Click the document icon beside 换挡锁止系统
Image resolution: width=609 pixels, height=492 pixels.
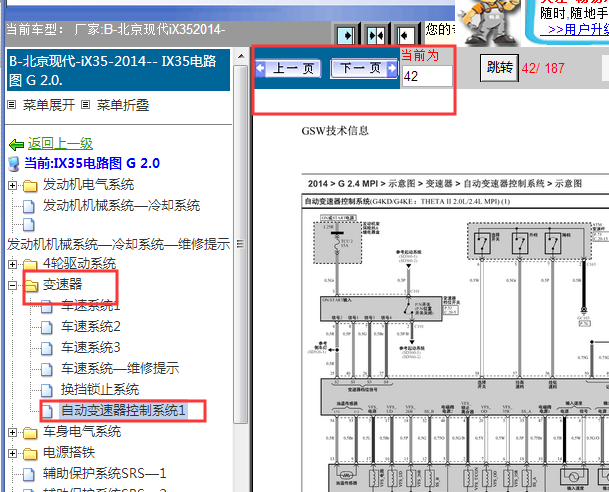tap(47, 390)
